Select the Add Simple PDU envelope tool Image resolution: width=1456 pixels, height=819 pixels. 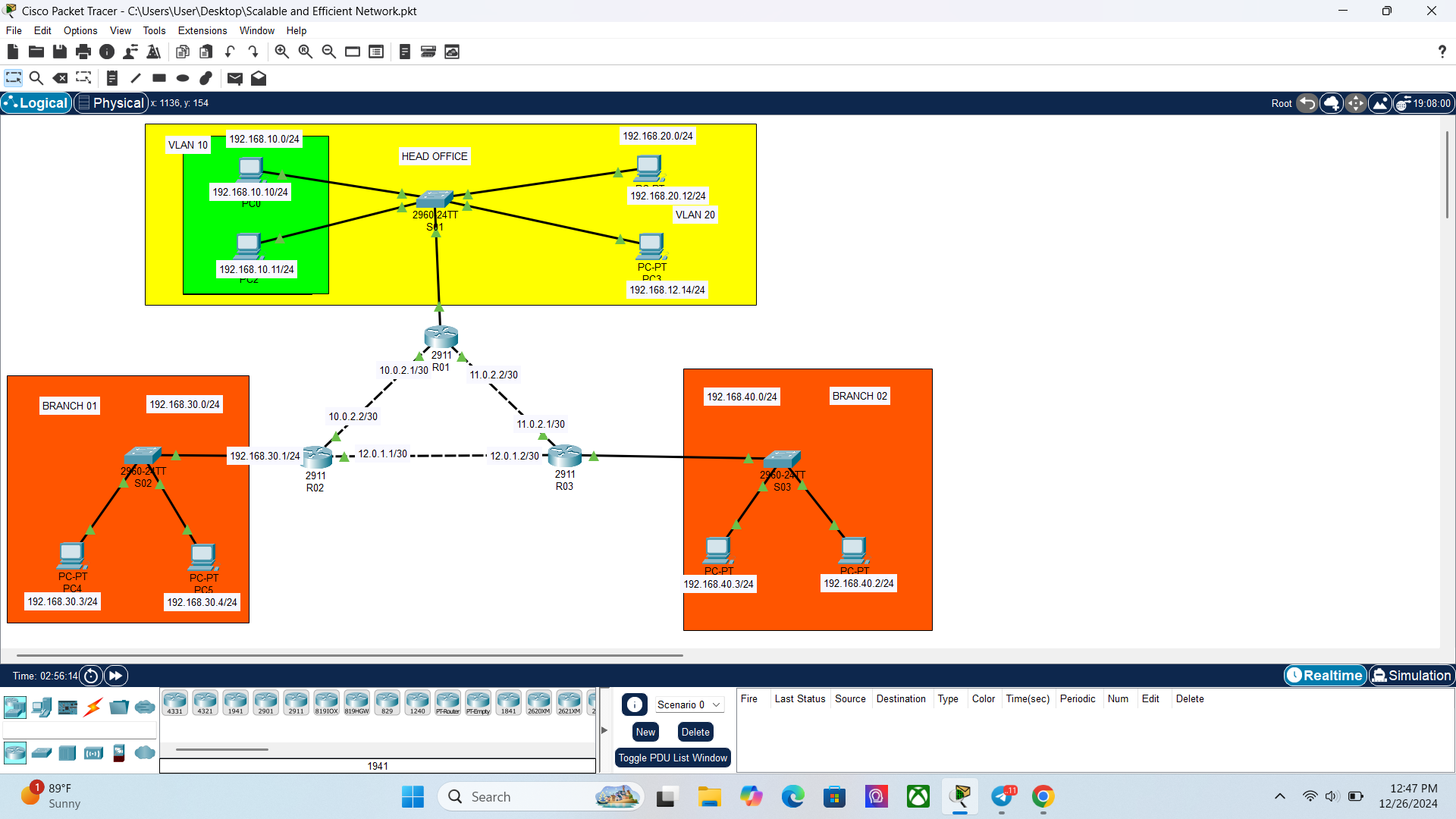point(235,77)
